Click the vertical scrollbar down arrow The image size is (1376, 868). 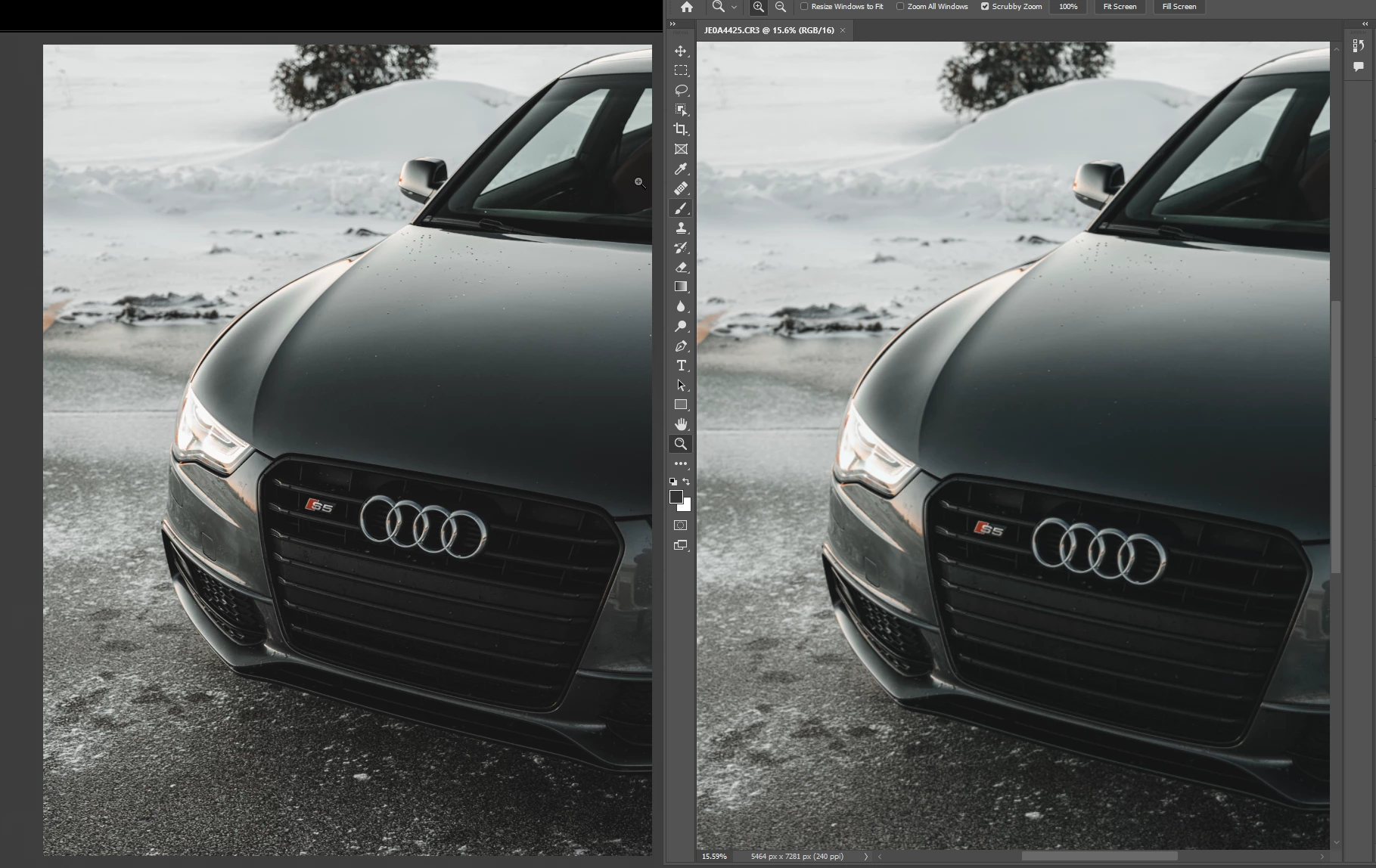point(1336,842)
